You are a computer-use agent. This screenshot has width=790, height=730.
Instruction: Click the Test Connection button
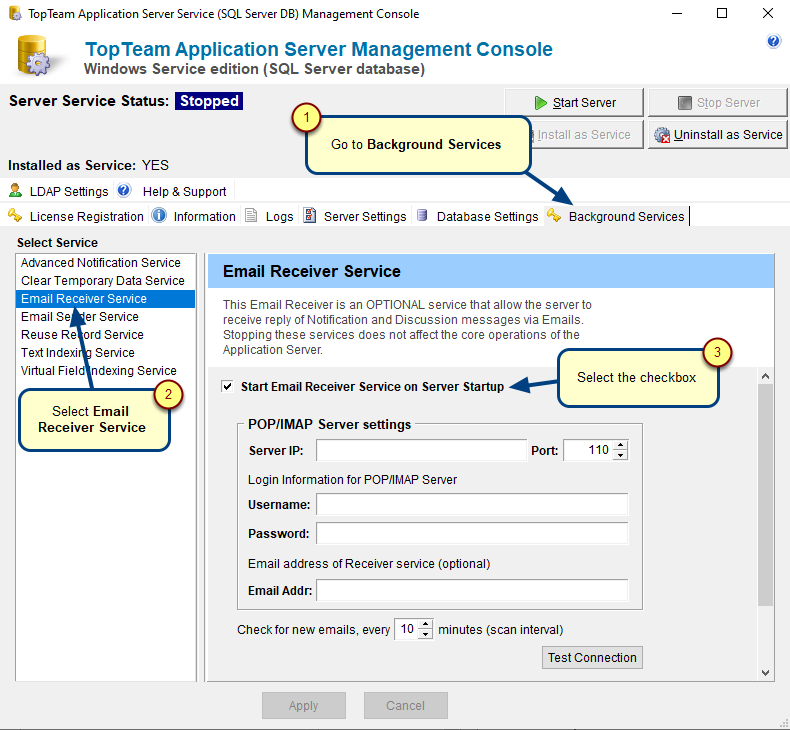tap(592, 657)
